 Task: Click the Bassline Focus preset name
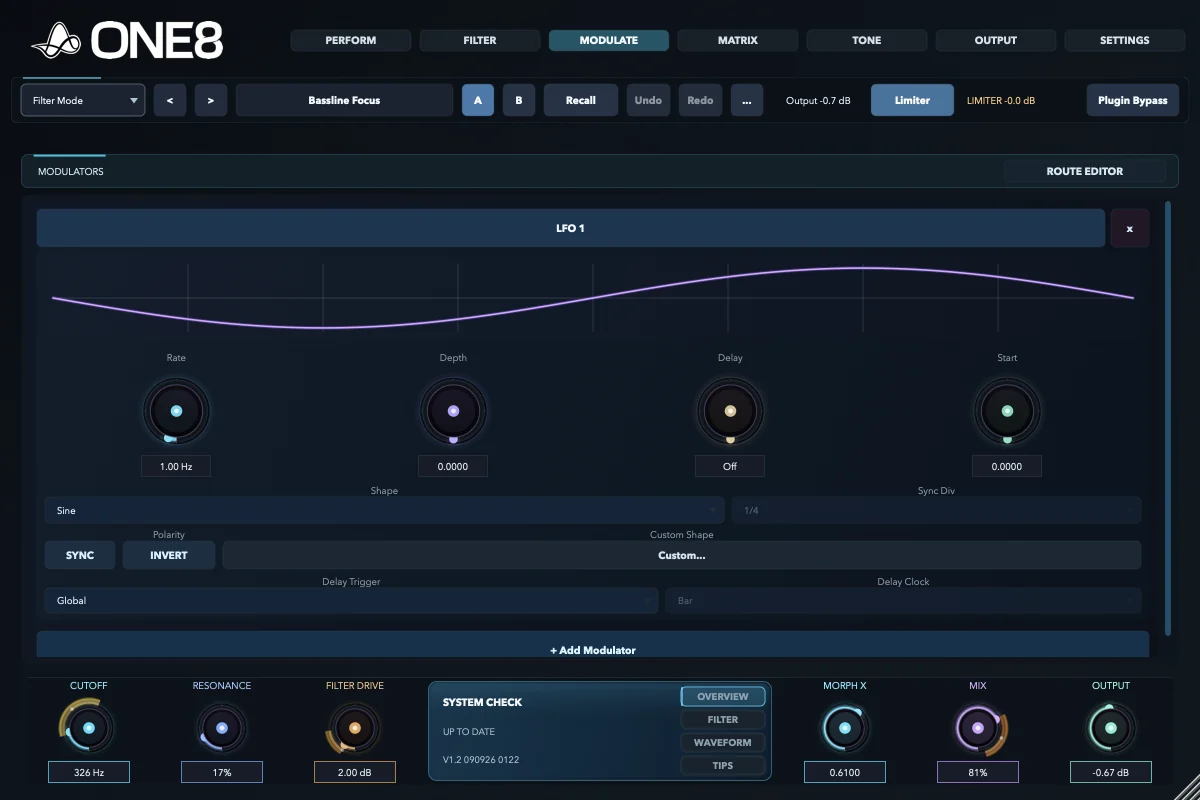click(x=344, y=100)
